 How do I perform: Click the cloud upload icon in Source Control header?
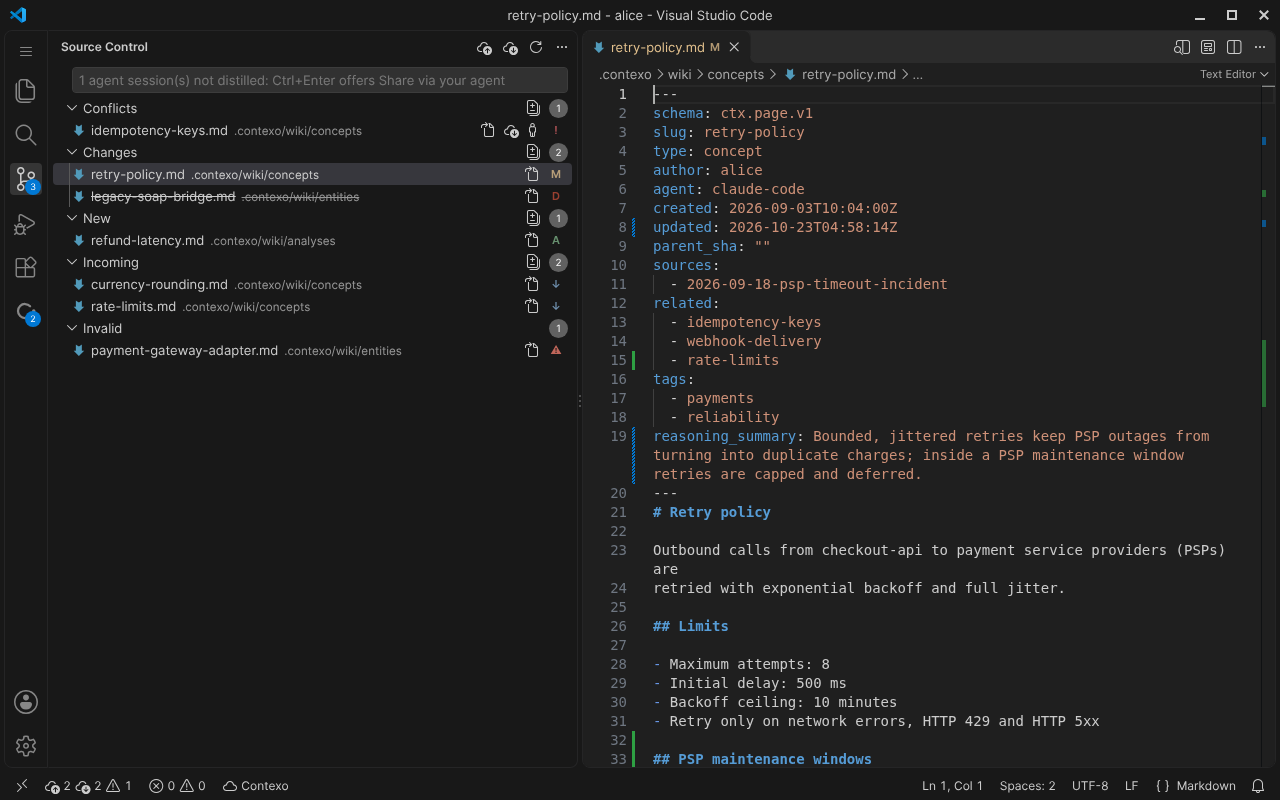click(x=485, y=47)
